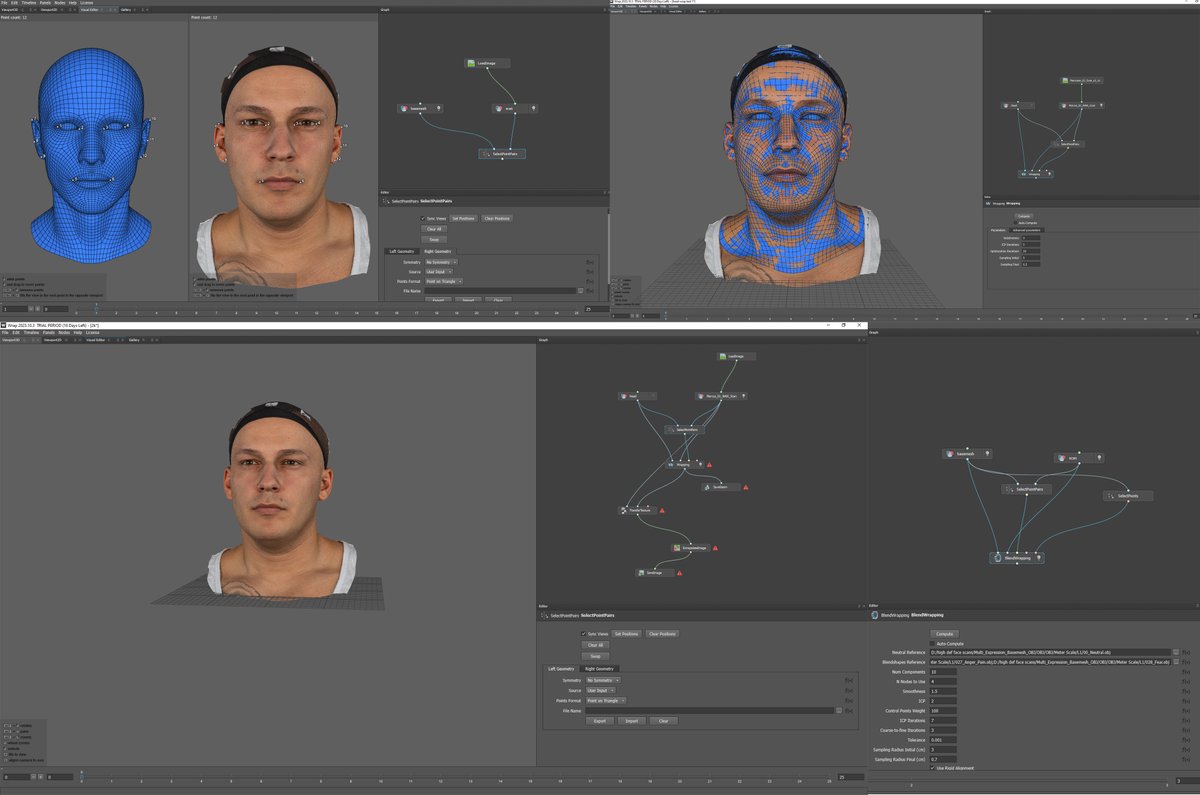Screen dimensions: 1200x795
Task: Click Import button in bottom-left editor
Action: (631, 721)
